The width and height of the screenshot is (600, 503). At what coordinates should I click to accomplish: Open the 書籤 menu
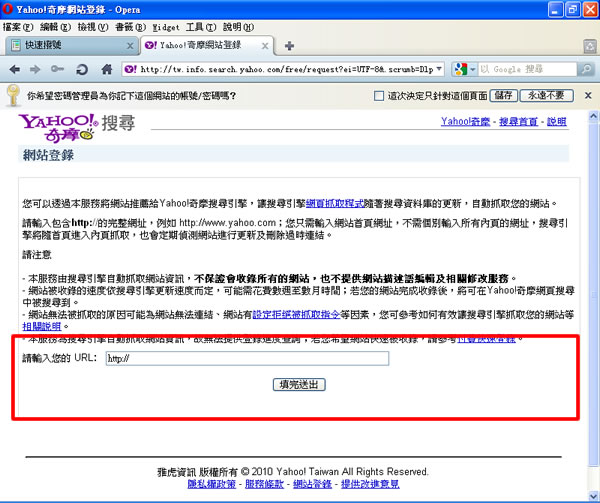click(130, 27)
